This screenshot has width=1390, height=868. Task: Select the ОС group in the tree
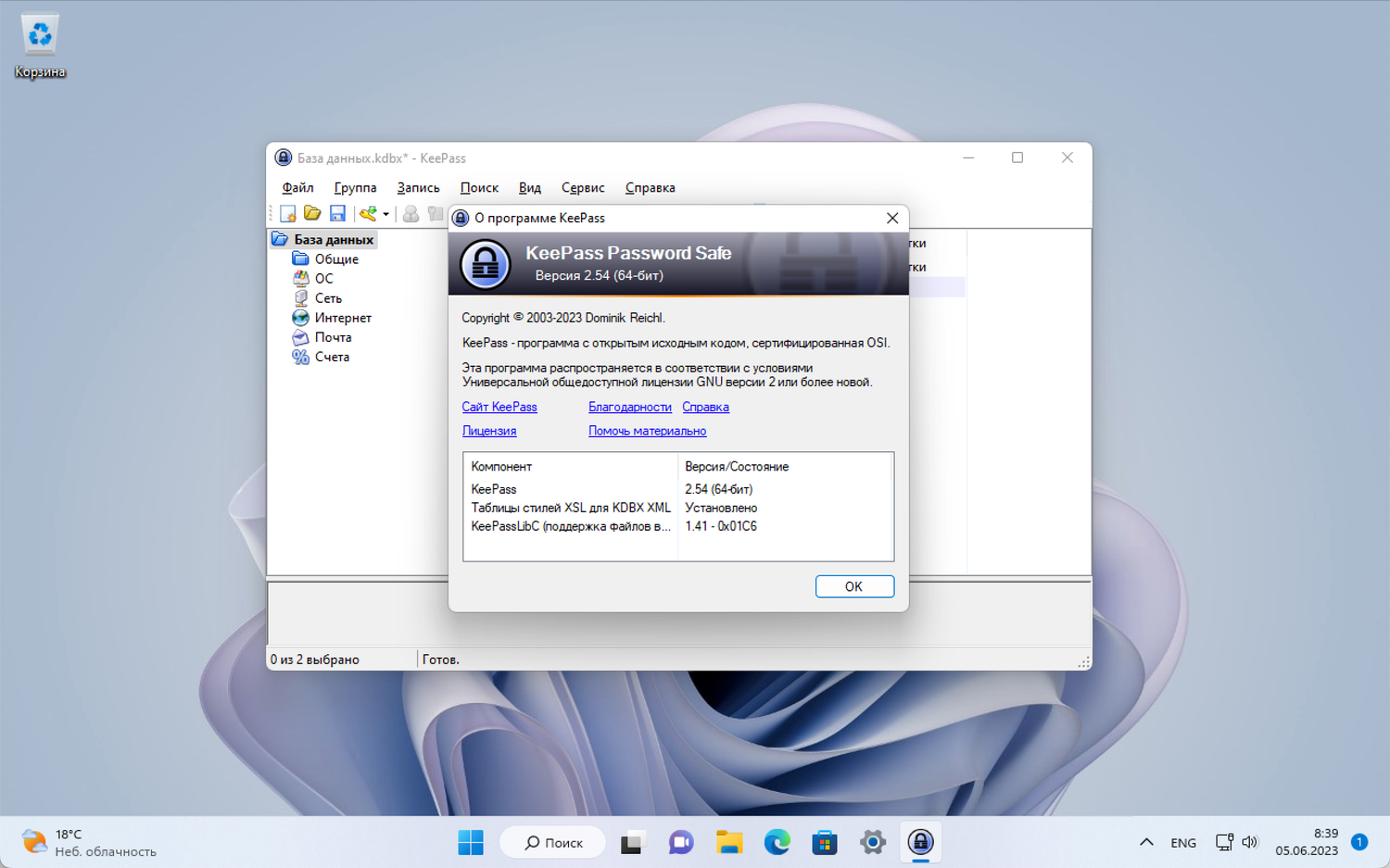pyautogui.click(x=323, y=279)
